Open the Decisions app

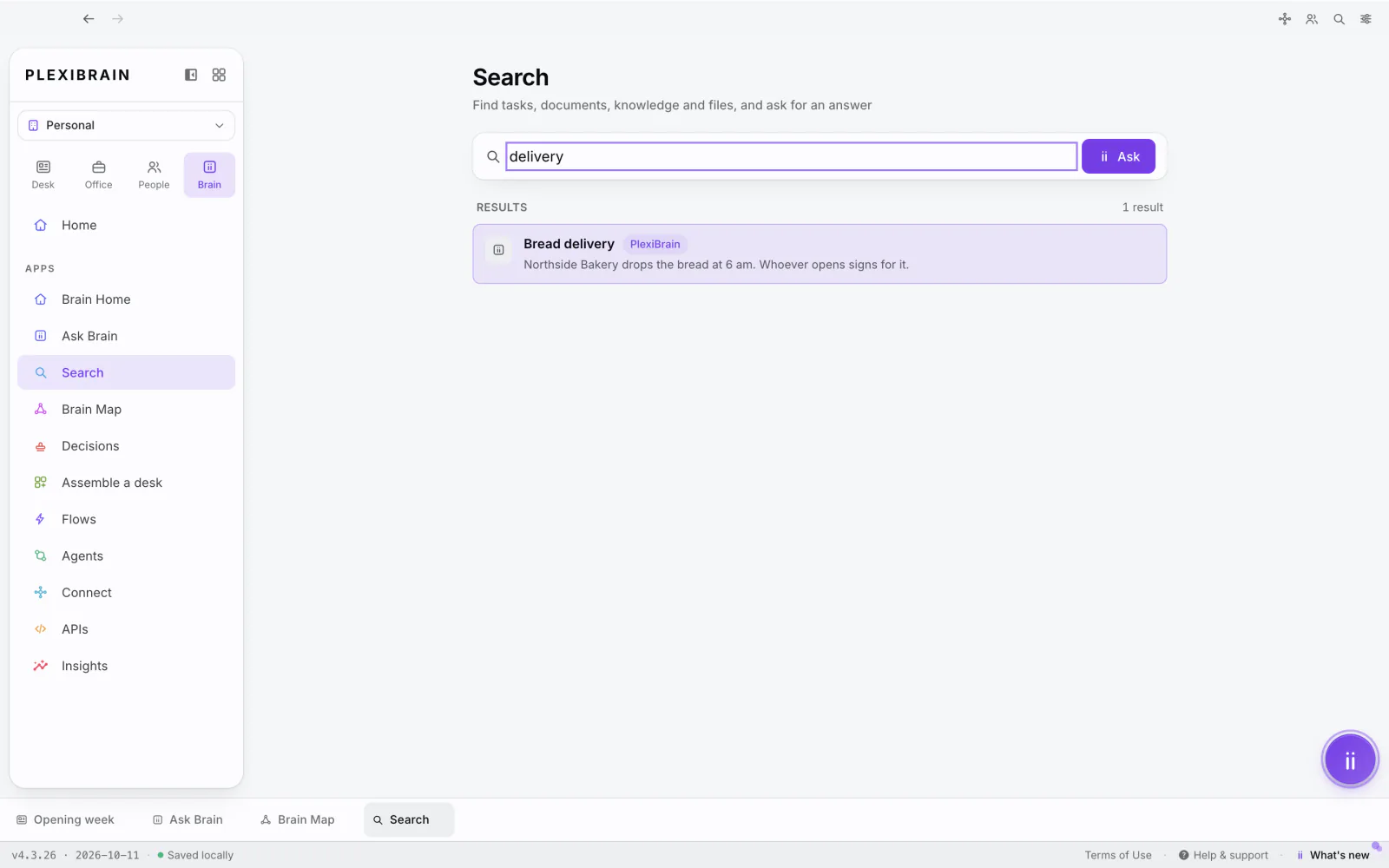click(x=126, y=446)
